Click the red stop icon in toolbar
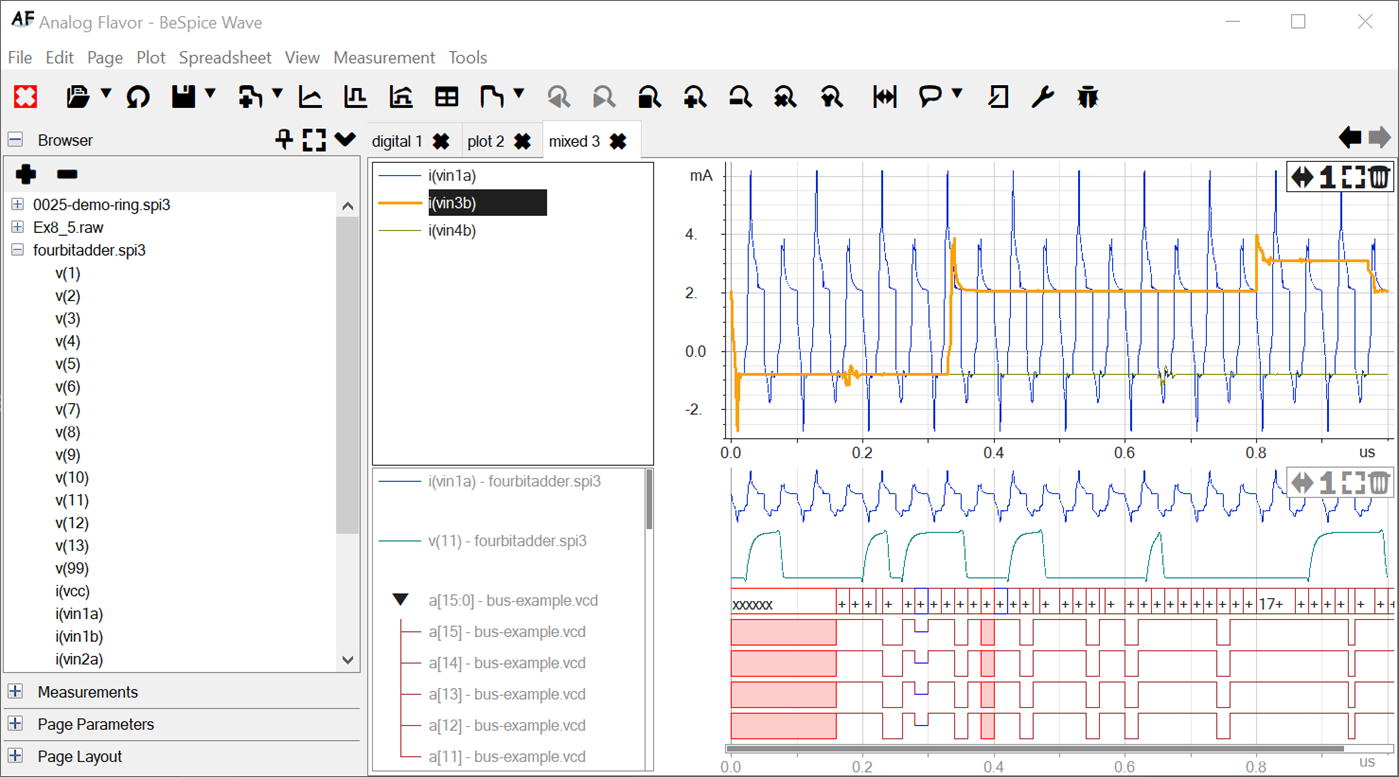Screen dimensions: 1399x777 click(x=26, y=97)
